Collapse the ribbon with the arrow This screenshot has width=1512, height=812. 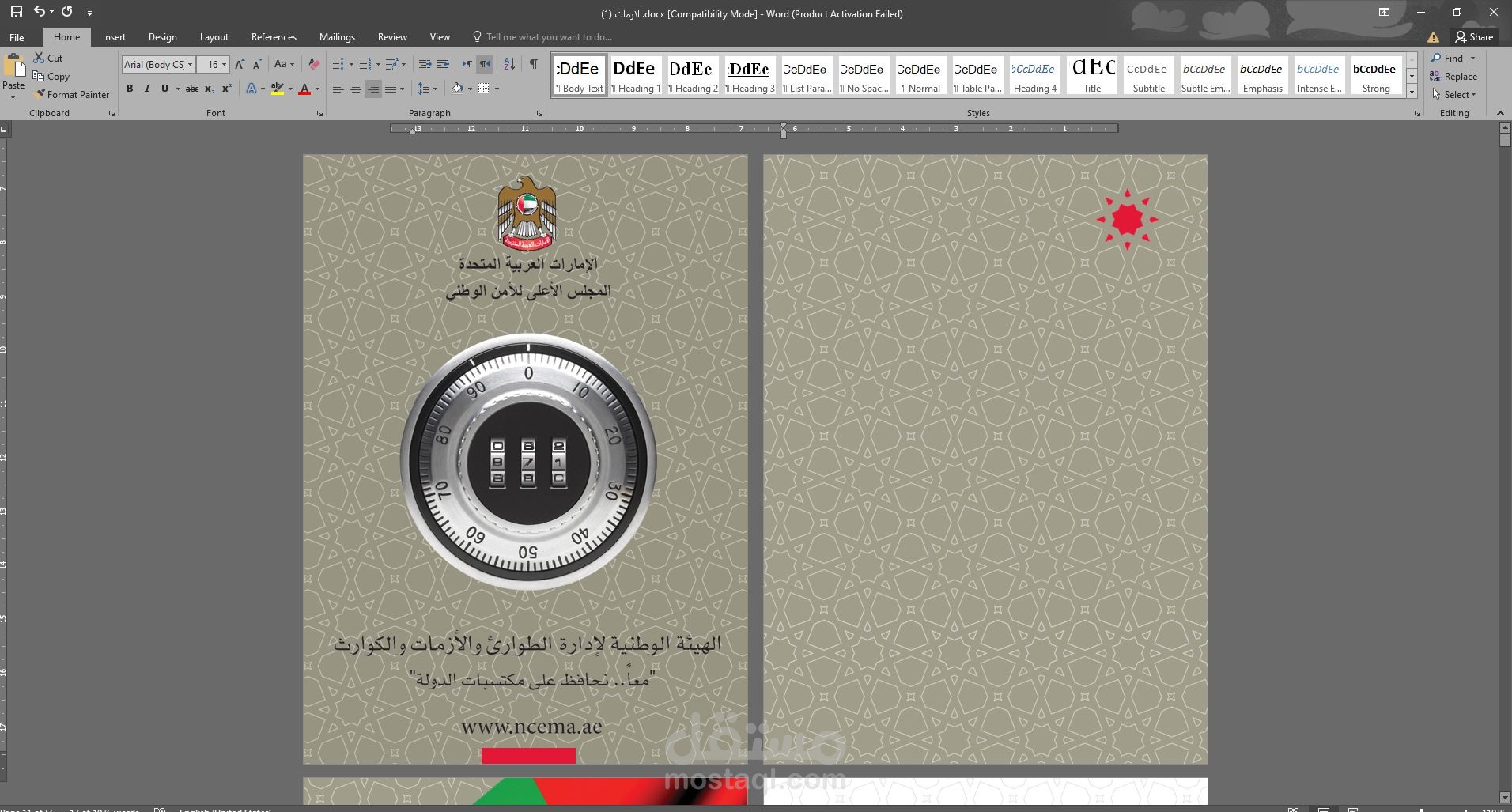[x=1500, y=114]
